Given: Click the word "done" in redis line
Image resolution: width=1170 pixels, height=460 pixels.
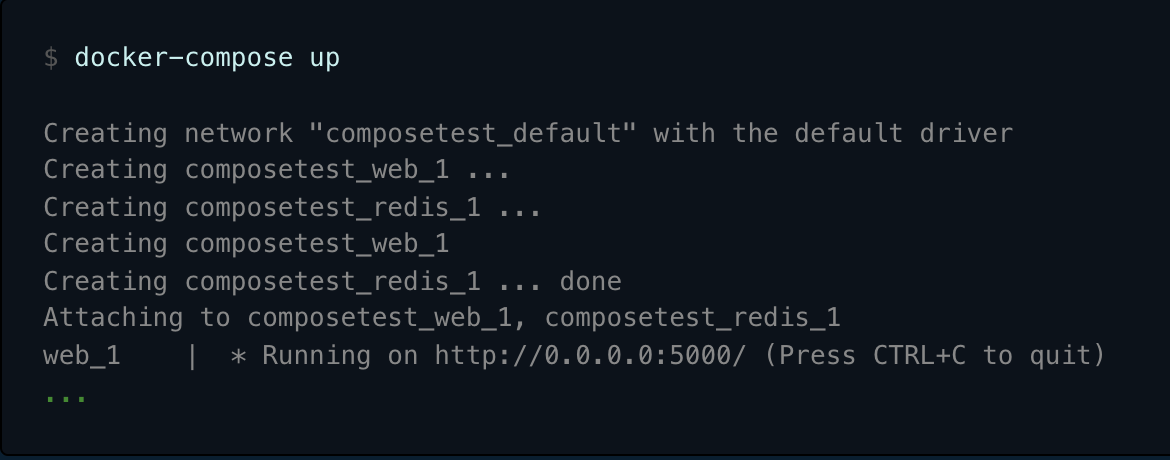Looking at the screenshot, I should [x=590, y=282].
